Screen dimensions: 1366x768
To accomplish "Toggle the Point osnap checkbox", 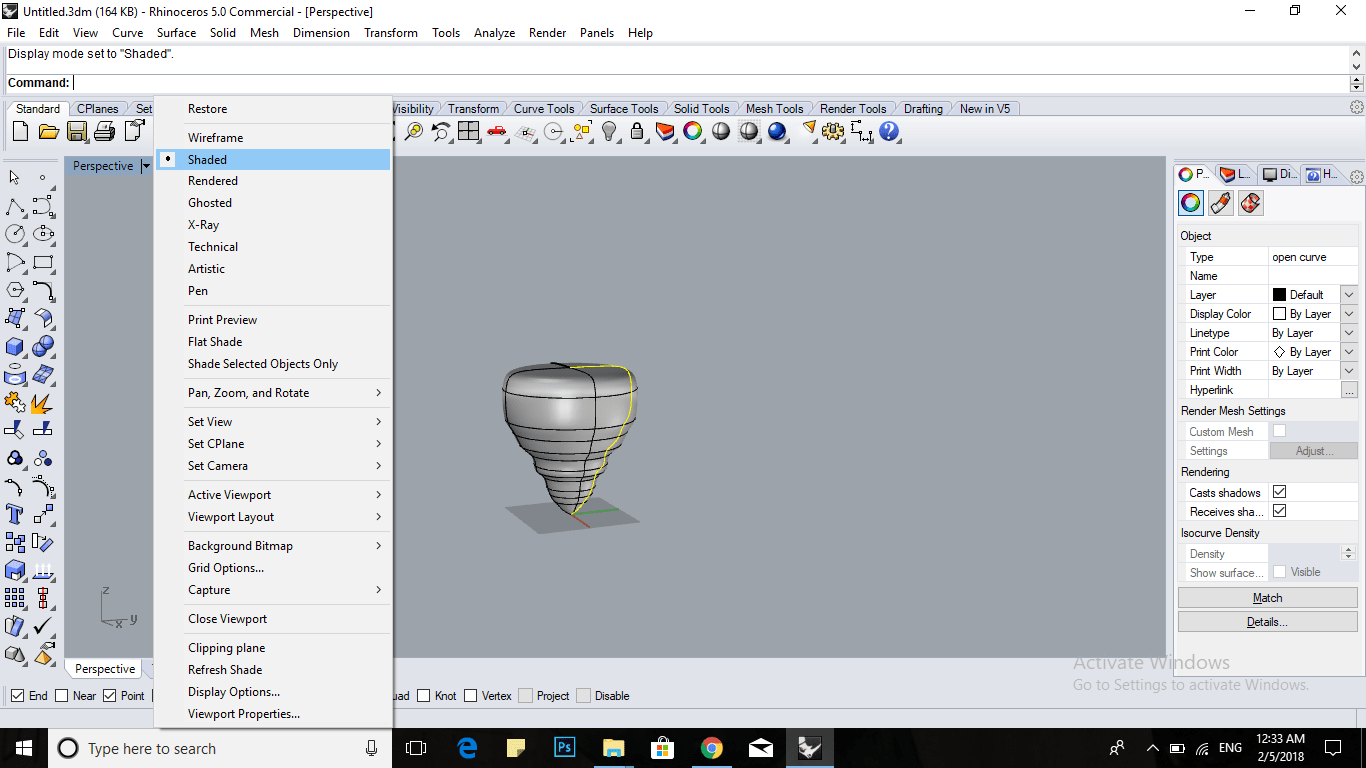I will (110, 696).
